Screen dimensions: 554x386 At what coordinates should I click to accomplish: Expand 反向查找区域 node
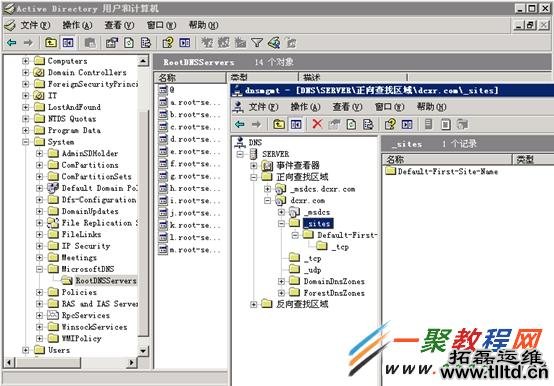[254, 304]
